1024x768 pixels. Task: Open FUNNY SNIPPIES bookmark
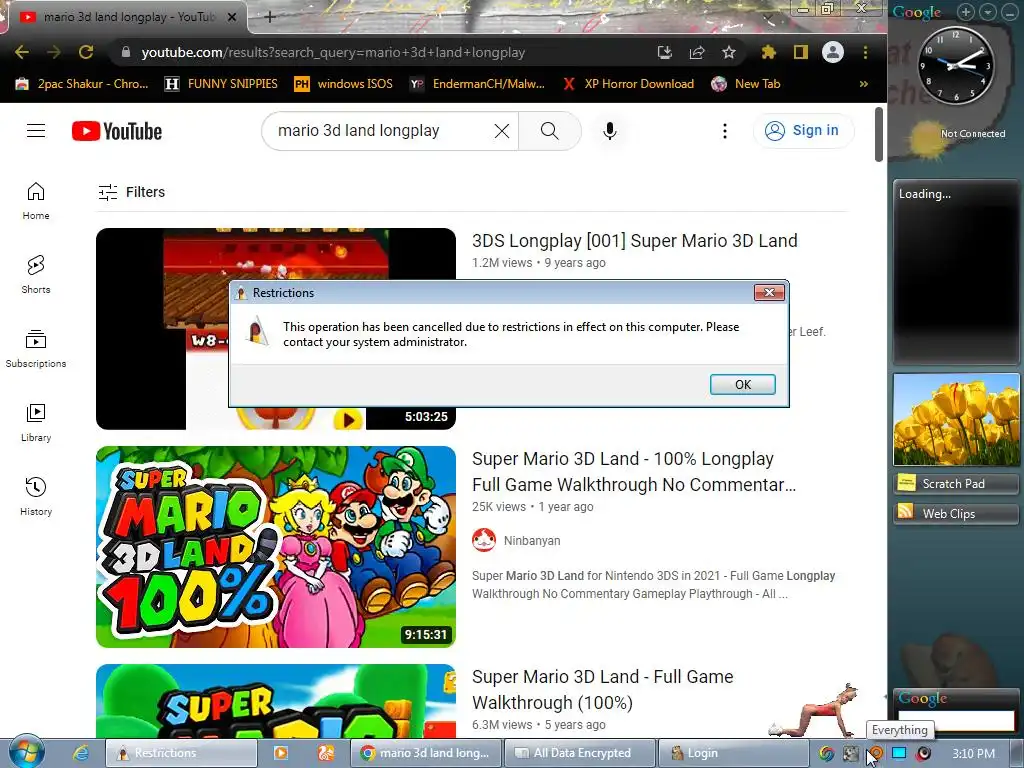[x=222, y=84]
